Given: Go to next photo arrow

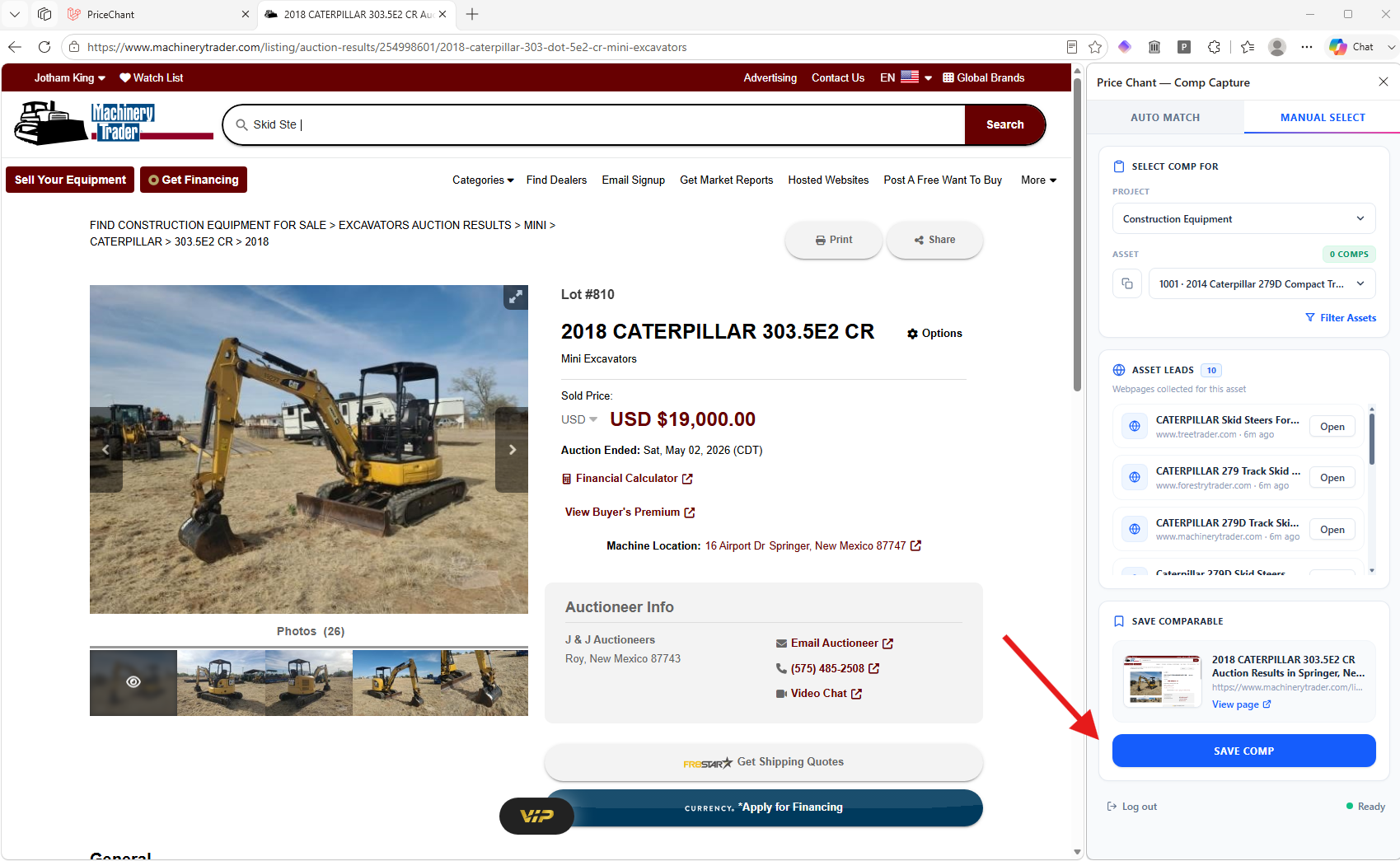Looking at the screenshot, I should [x=512, y=450].
